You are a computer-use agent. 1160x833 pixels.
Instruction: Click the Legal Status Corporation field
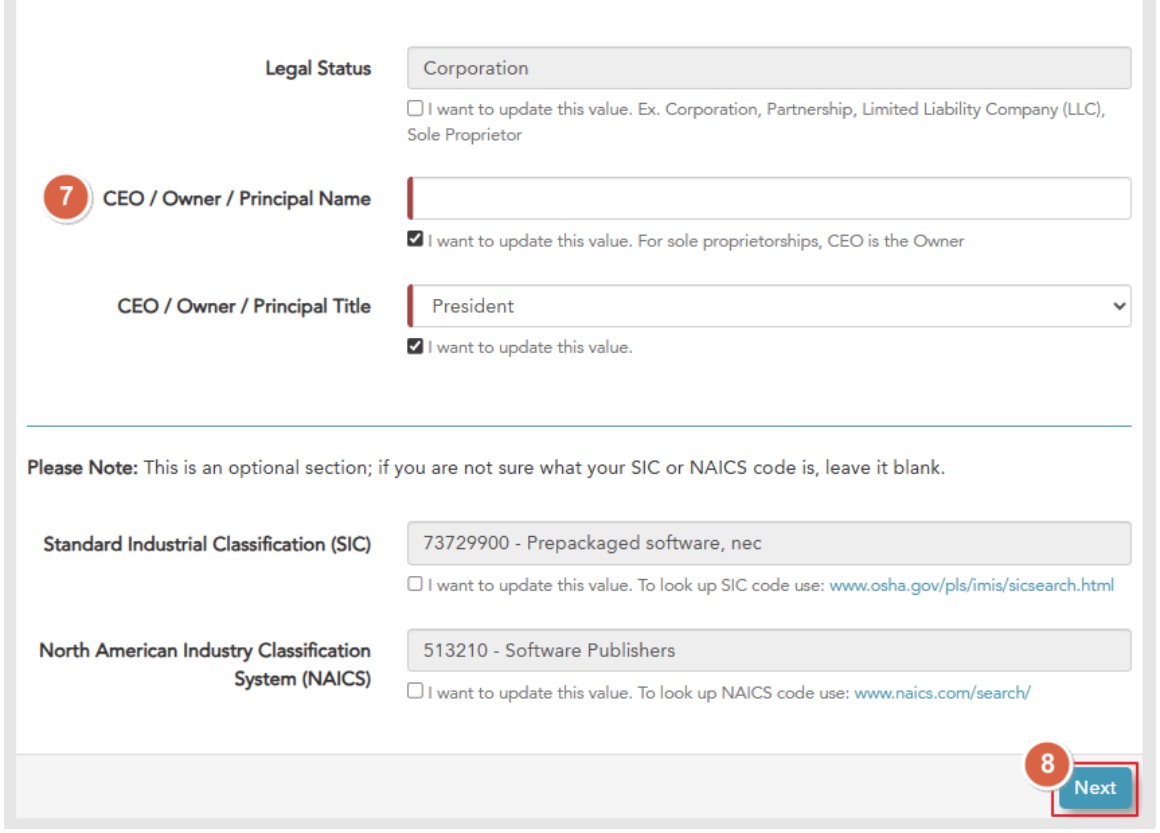pos(769,68)
